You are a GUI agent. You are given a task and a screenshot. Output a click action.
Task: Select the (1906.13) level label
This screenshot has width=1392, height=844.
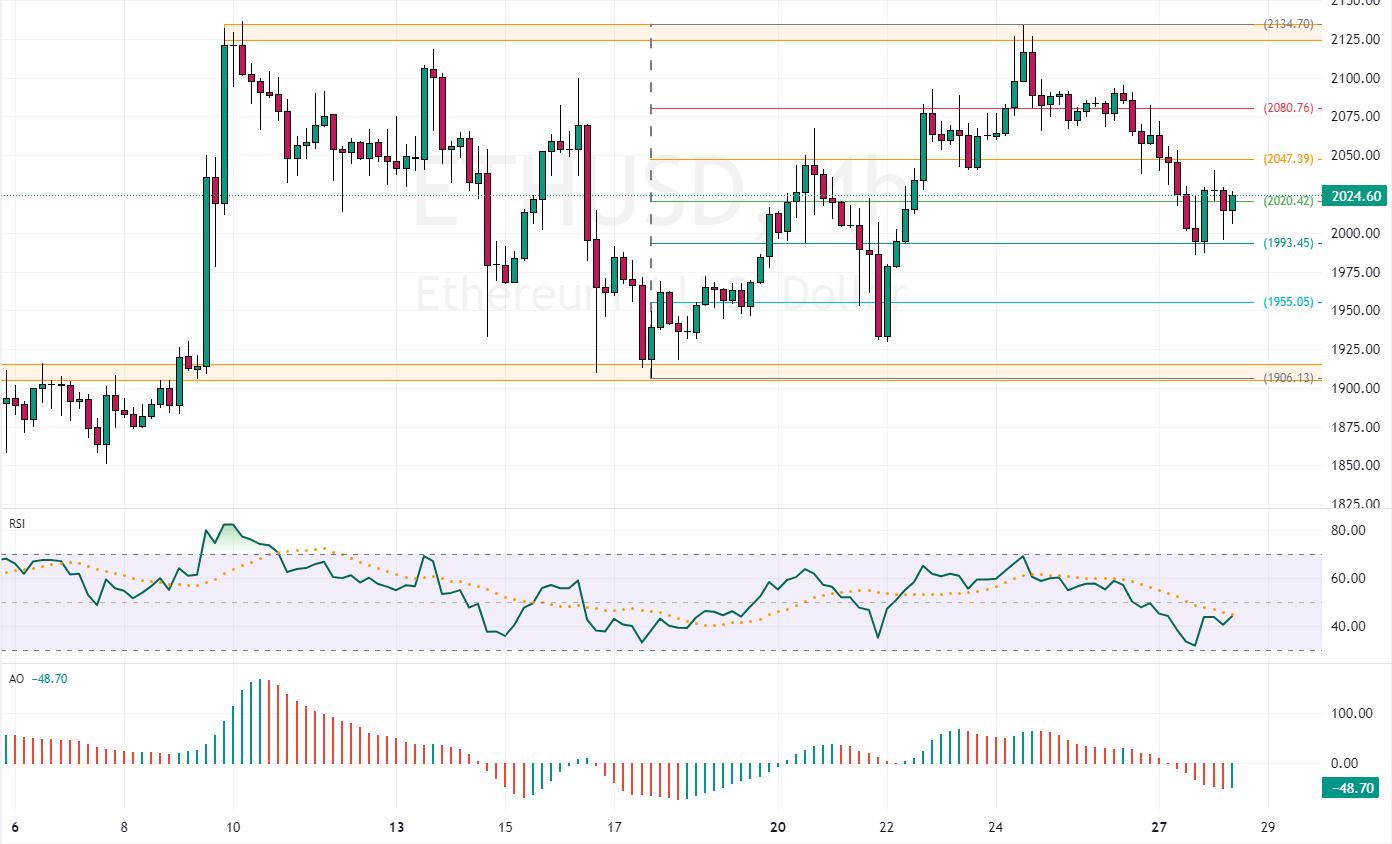(1286, 378)
